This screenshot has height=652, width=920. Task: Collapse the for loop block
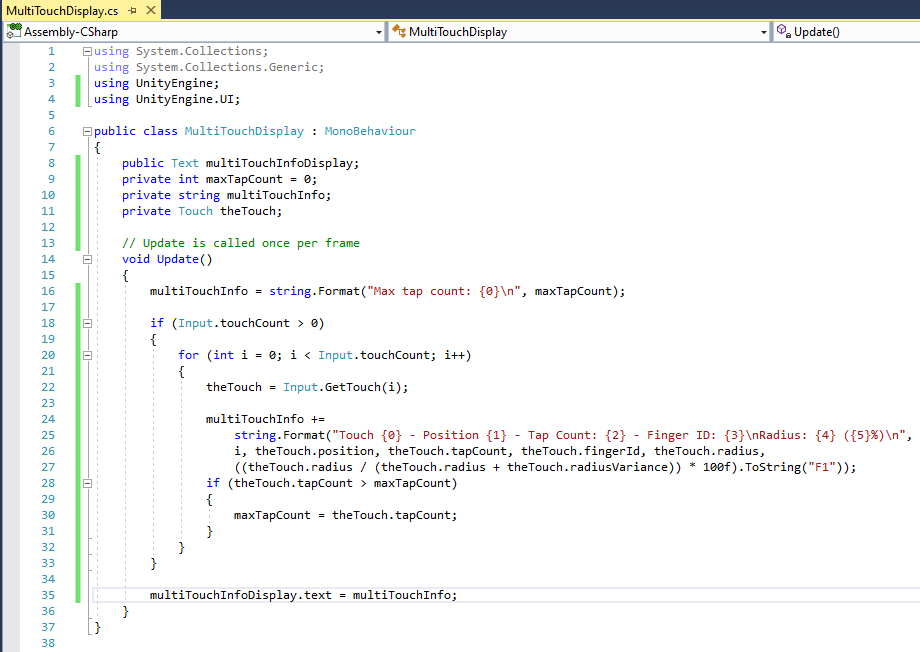coord(88,355)
